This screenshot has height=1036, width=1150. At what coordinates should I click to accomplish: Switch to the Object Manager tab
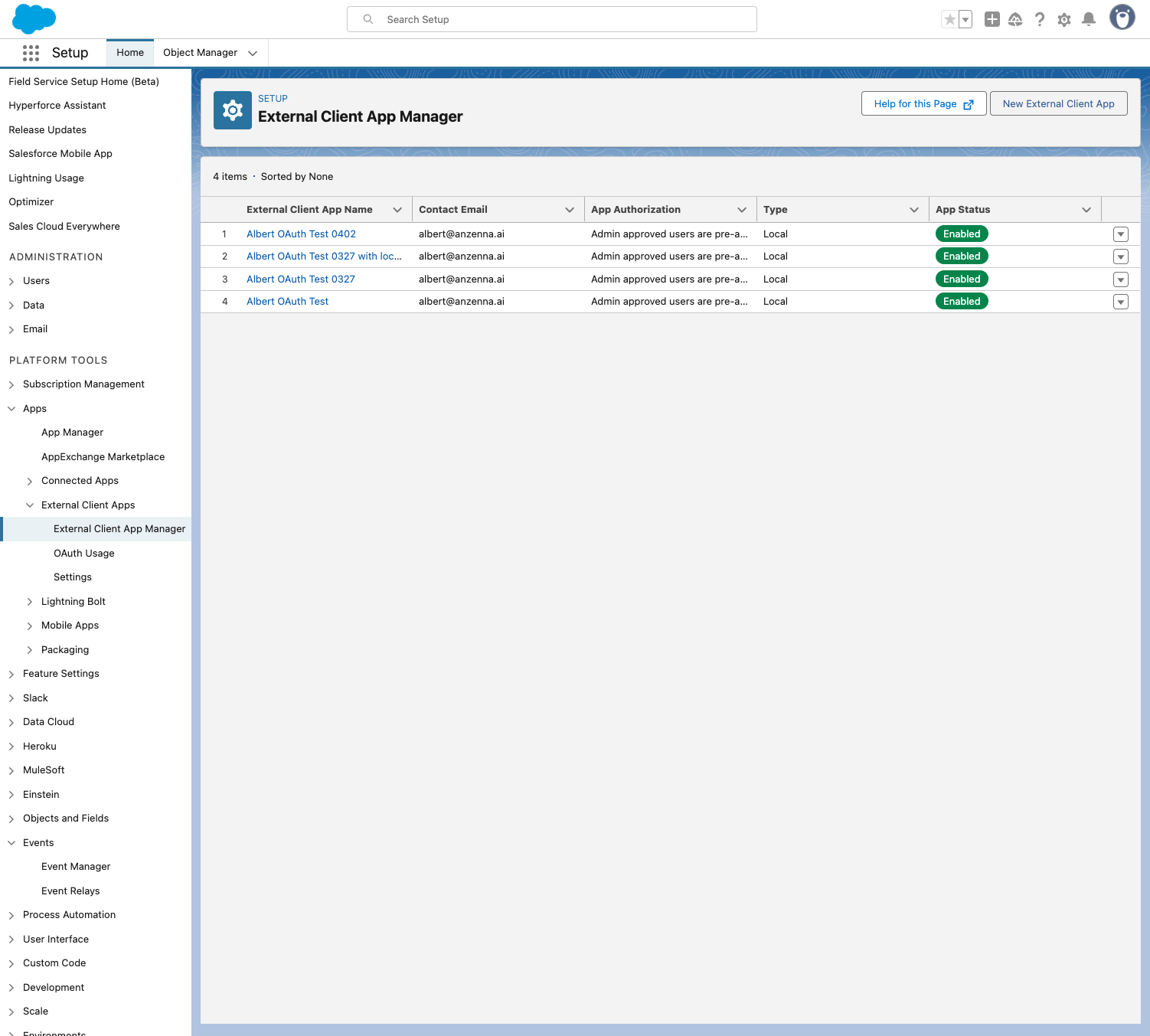pos(200,53)
